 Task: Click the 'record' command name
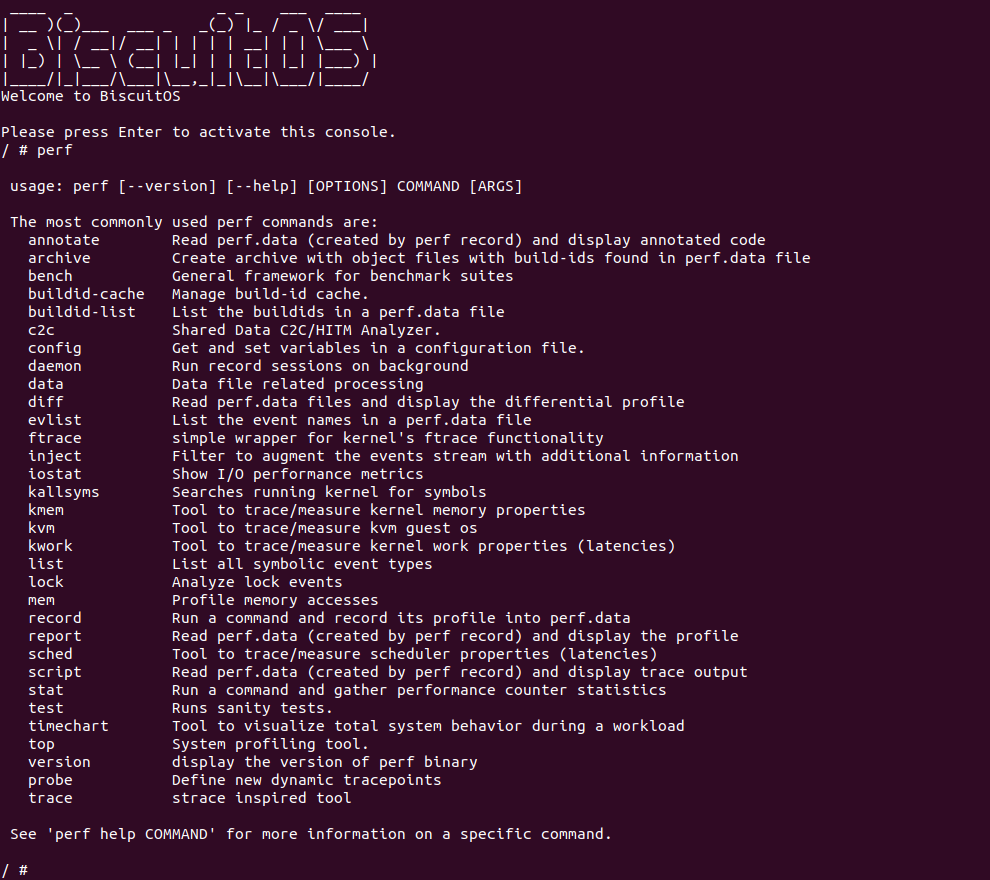coord(55,618)
